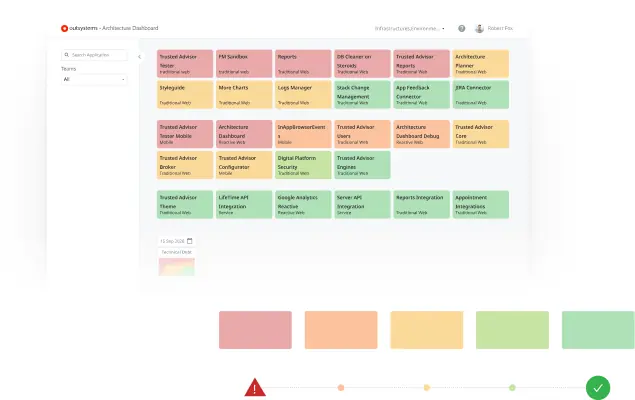Select the Logs Manager tile
This screenshot has width=635, height=400.
click(x=303, y=94)
